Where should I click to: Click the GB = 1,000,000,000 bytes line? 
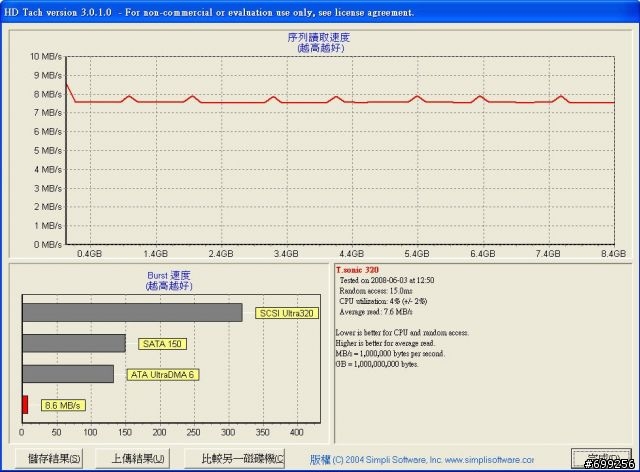coord(377,364)
